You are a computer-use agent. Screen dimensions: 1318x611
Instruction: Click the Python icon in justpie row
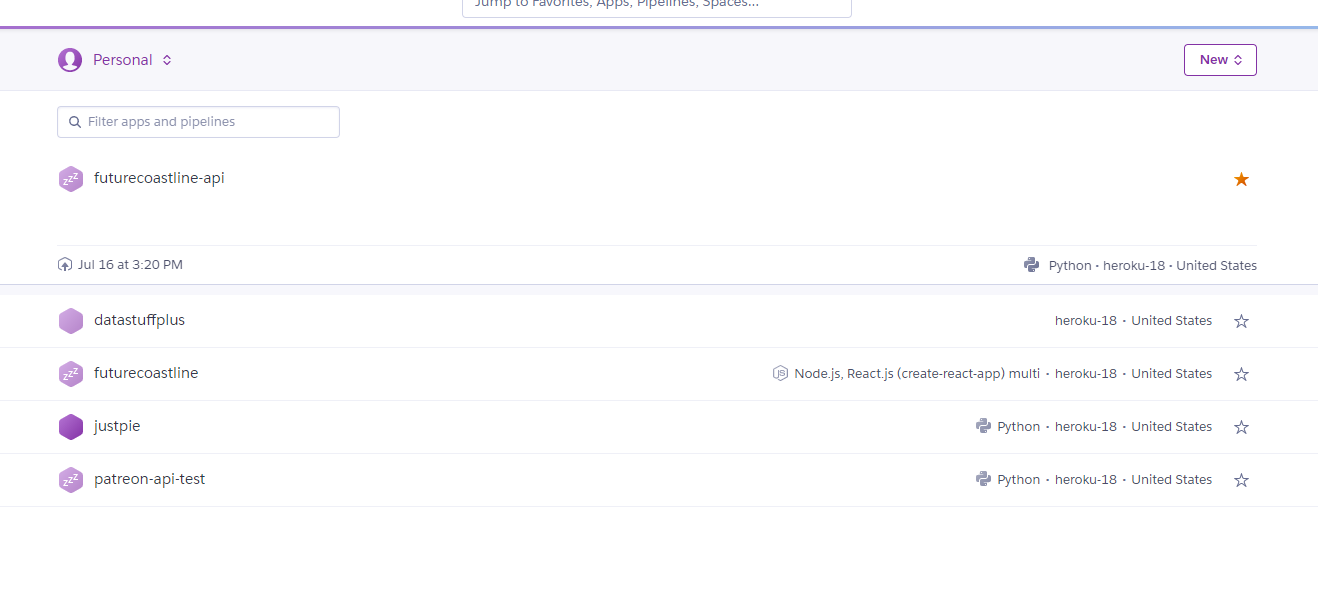pyautogui.click(x=984, y=426)
